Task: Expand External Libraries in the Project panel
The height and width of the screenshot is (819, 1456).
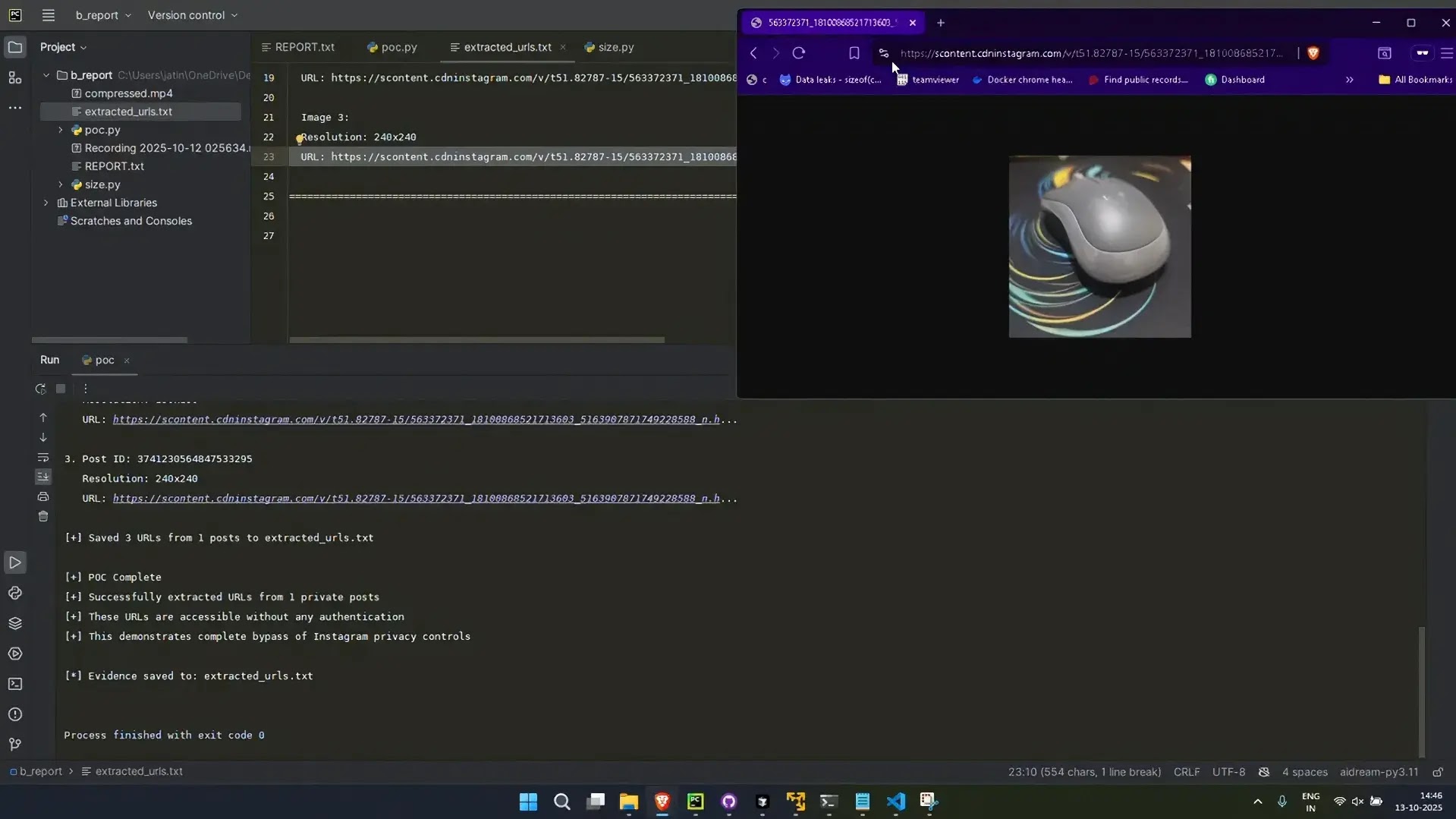Action: pyautogui.click(x=46, y=203)
